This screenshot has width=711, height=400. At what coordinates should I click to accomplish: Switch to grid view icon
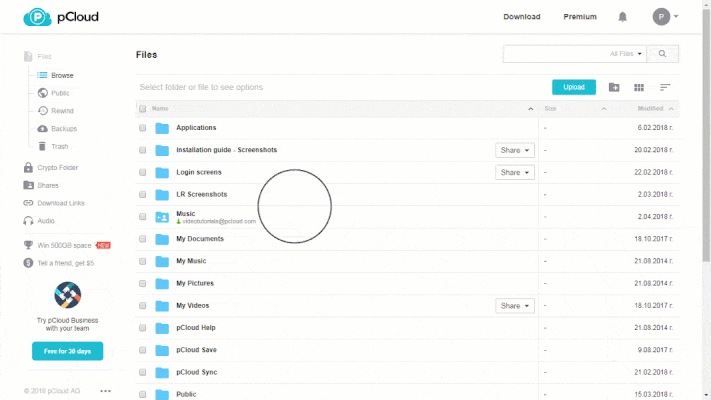639,87
